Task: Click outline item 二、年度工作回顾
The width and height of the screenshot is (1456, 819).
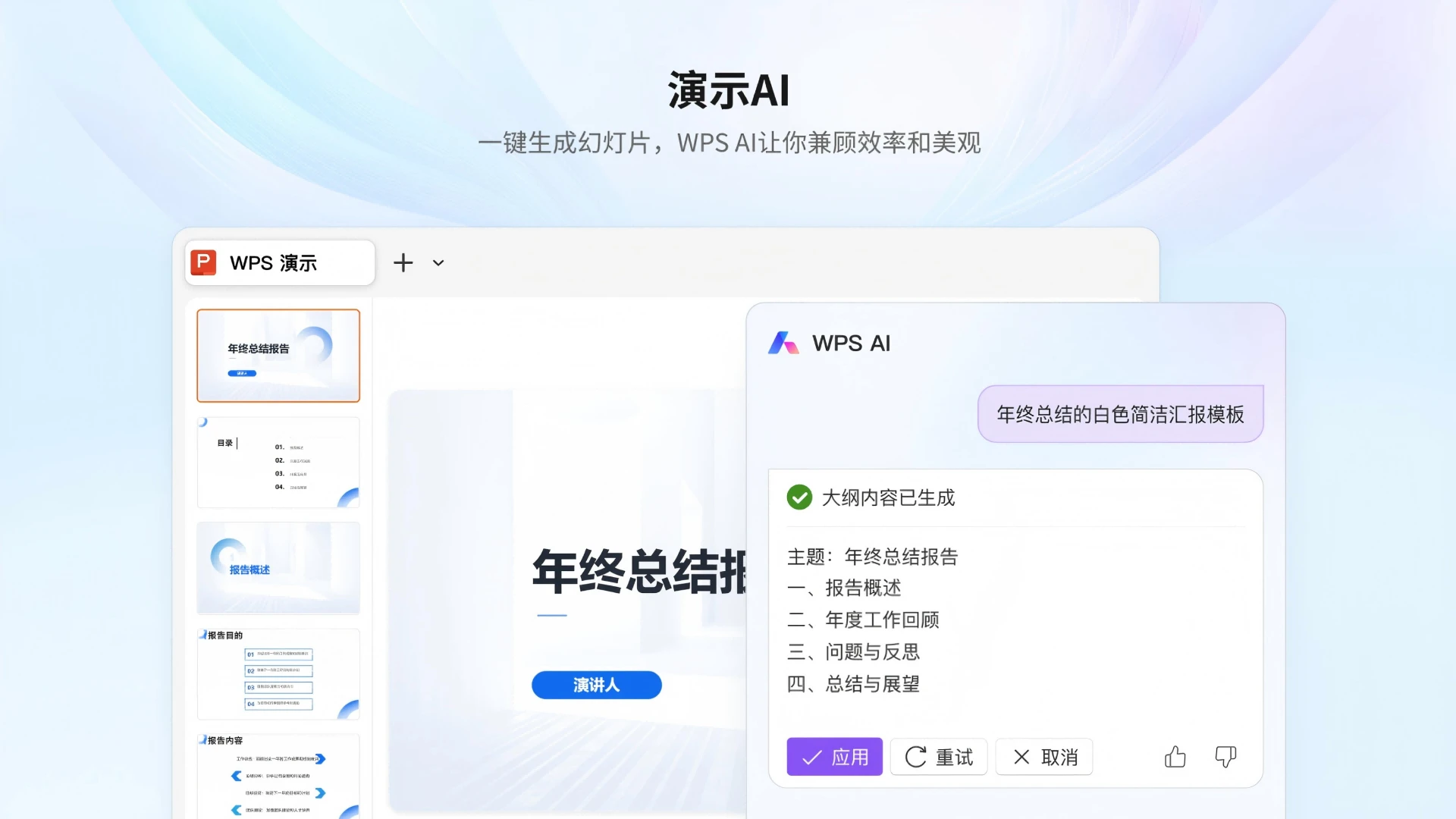Action: coord(863,620)
